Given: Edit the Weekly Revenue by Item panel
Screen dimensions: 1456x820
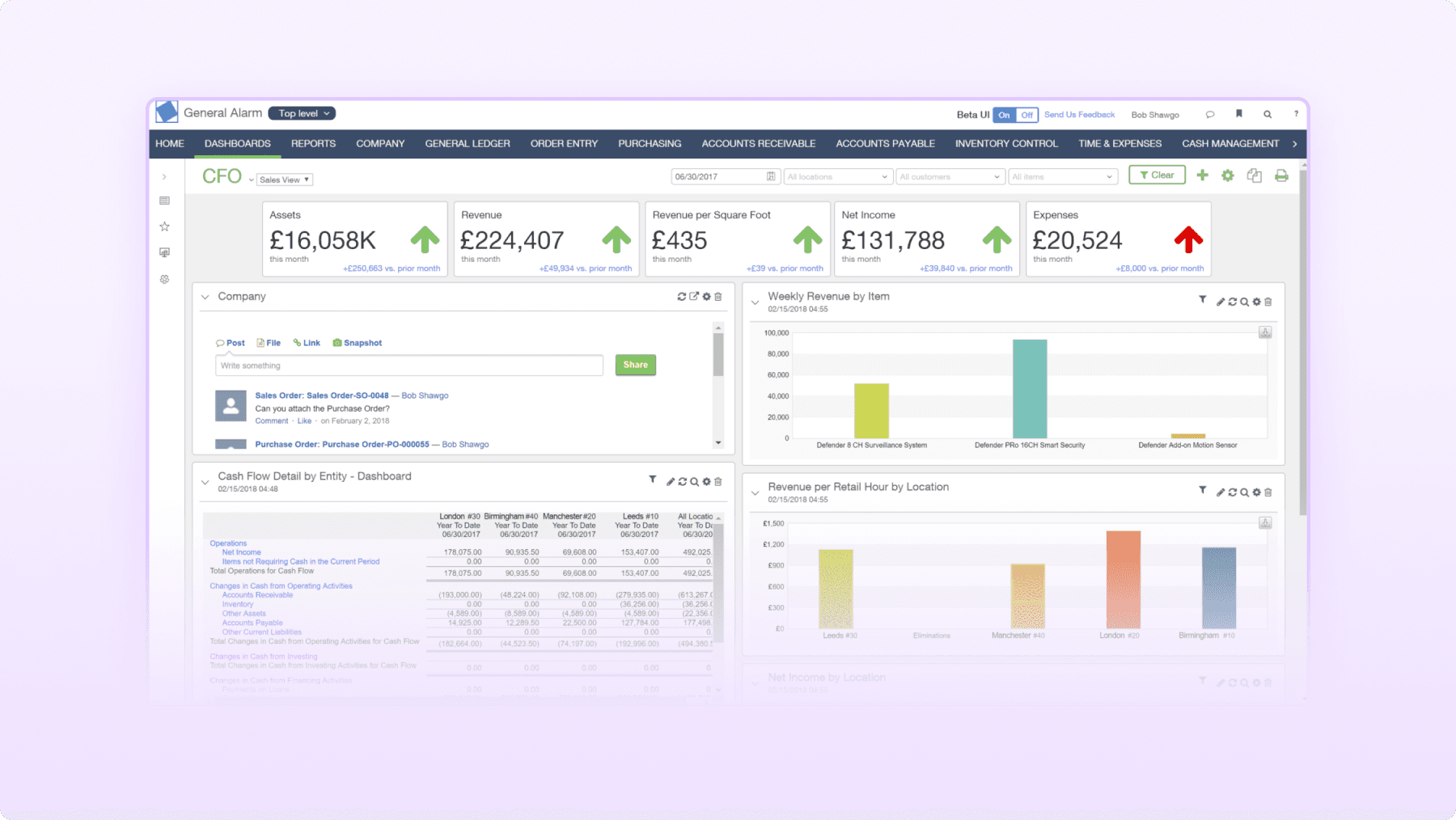Looking at the screenshot, I should pos(1220,302).
